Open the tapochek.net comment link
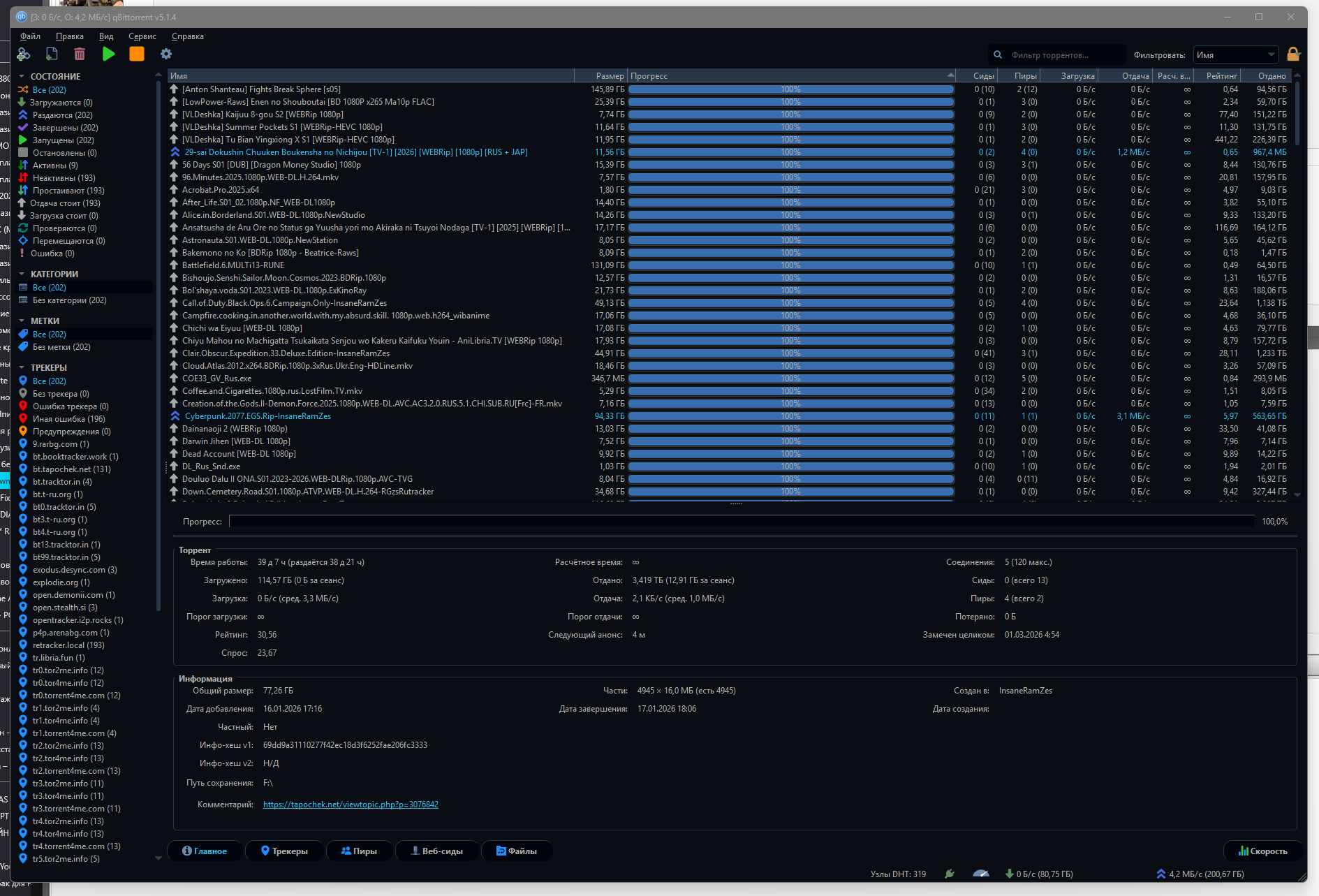Image resolution: width=1319 pixels, height=896 pixels. tap(351, 805)
